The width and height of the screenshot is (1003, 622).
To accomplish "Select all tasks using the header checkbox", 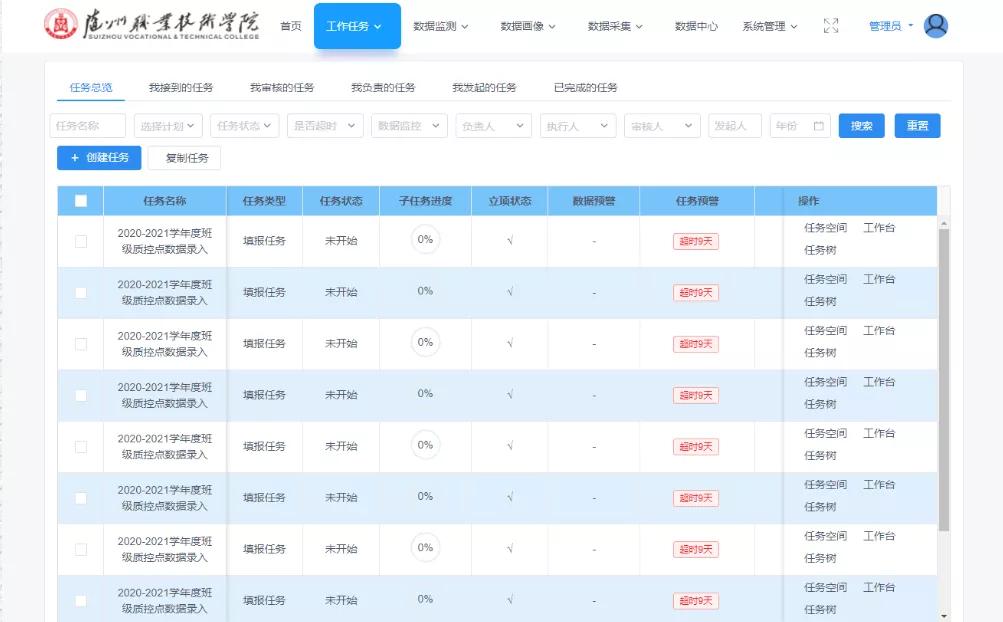I will tap(80, 200).
